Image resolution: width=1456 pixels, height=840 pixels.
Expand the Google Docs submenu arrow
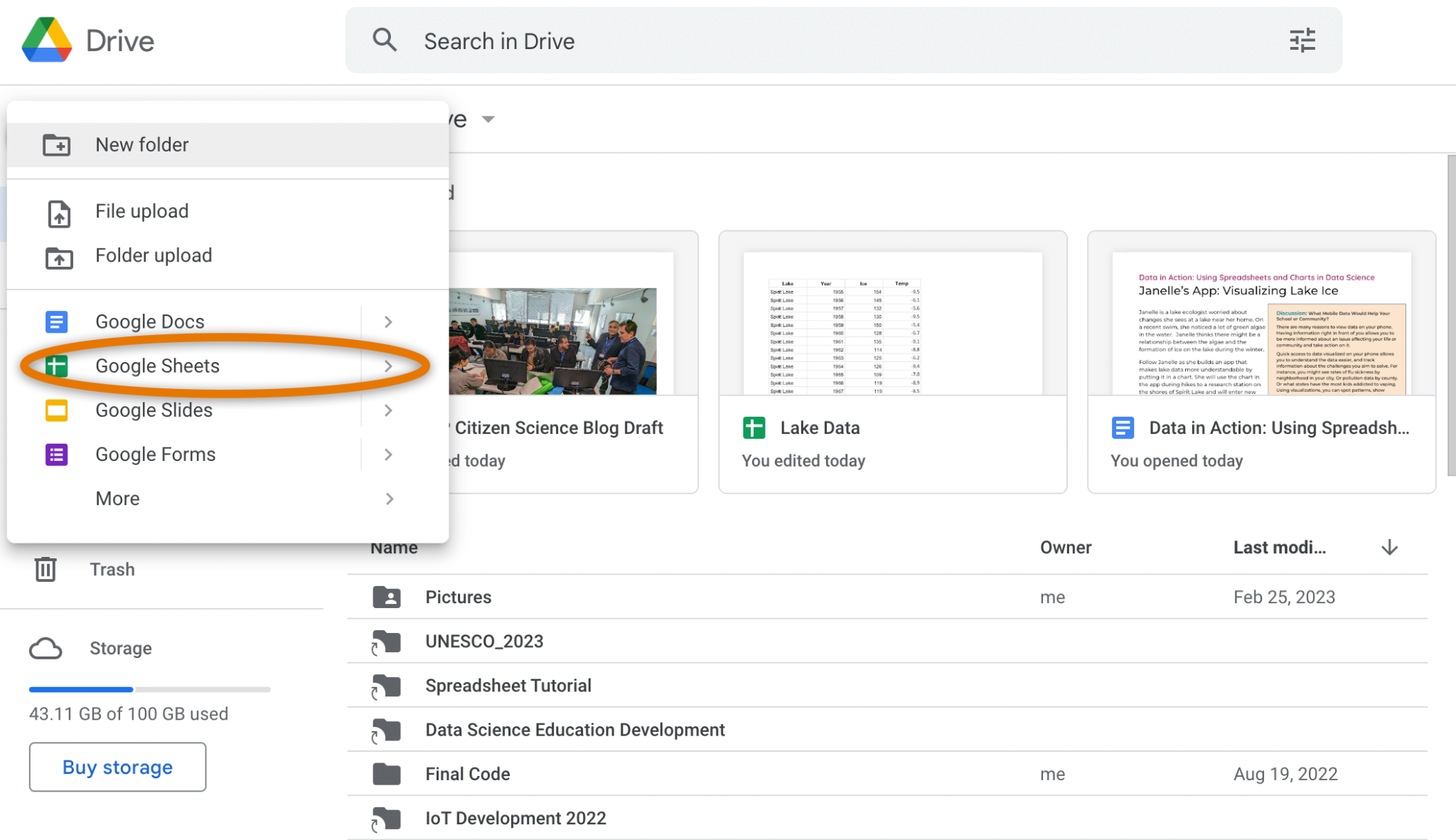(x=388, y=321)
